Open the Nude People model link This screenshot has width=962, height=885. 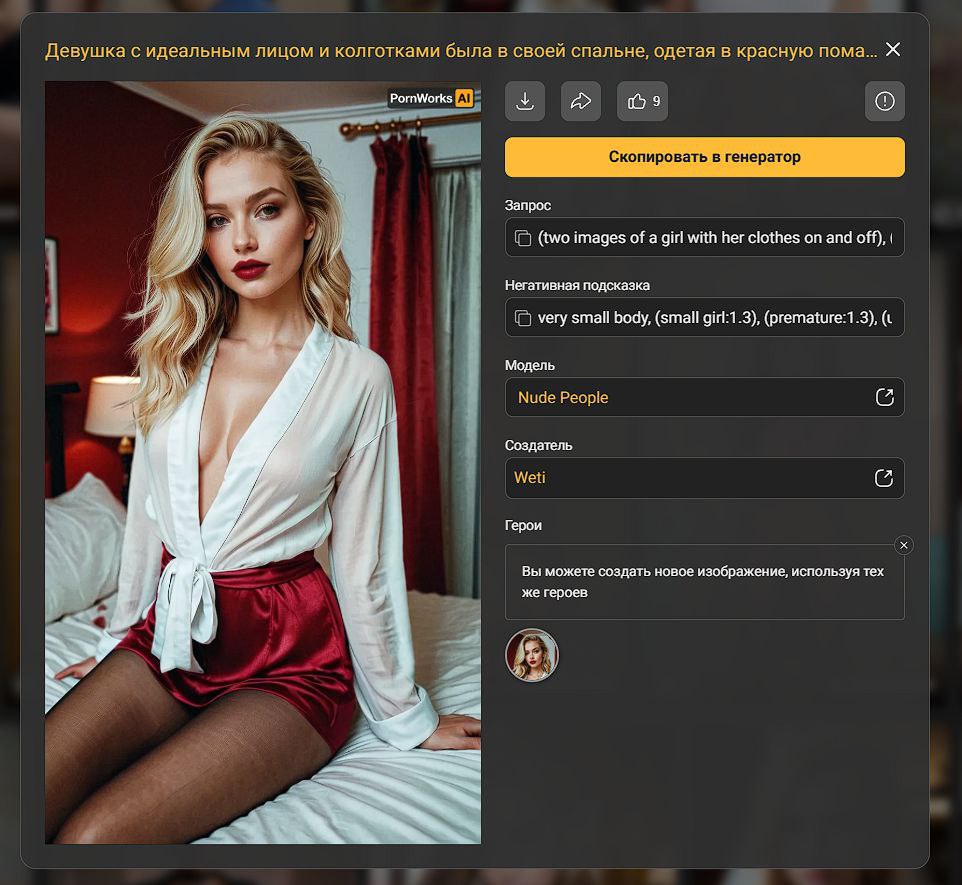pos(563,398)
